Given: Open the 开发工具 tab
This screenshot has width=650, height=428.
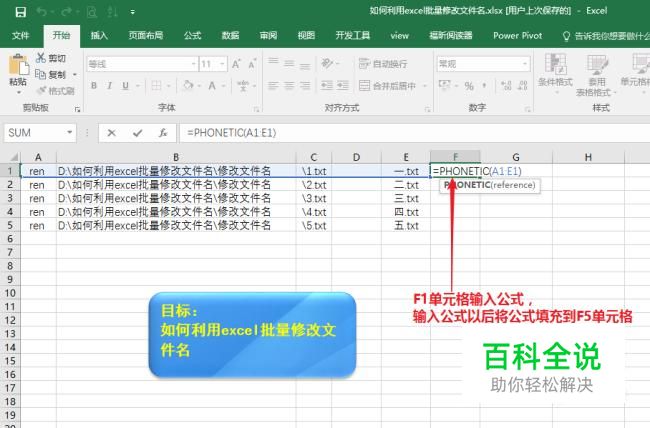Looking at the screenshot, I should click(353, 36).
